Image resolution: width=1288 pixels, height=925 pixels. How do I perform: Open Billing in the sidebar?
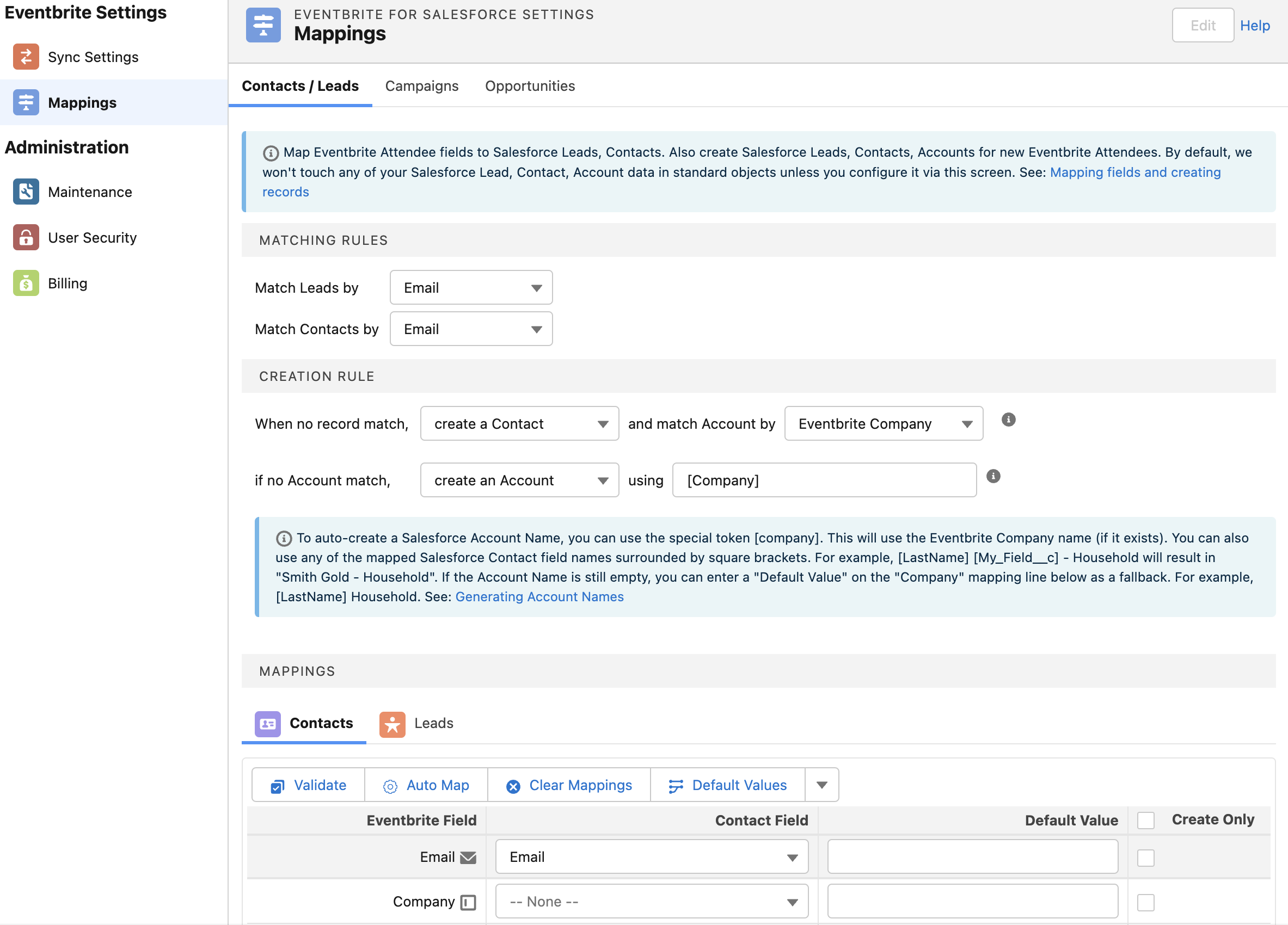(x=114, y=282)
